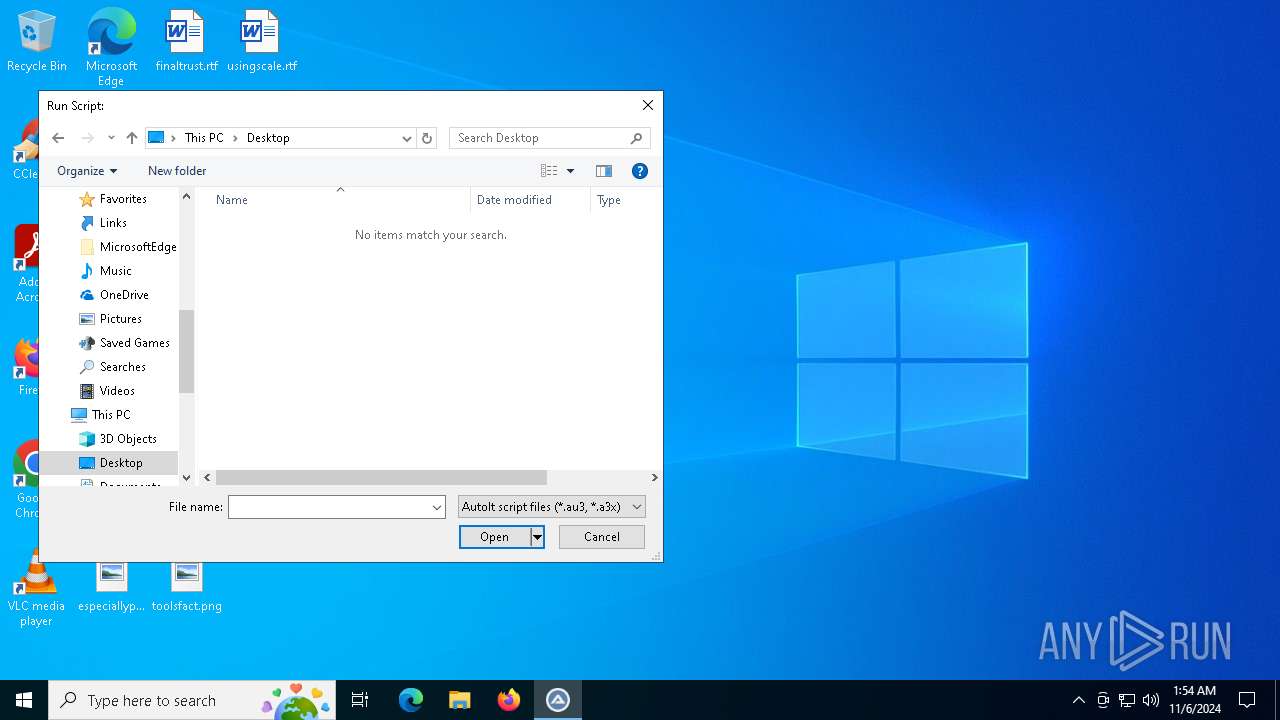Screen dimensions: 1280x720
Task: Go up one folder level arrow
Action: [x=132, y=138]
